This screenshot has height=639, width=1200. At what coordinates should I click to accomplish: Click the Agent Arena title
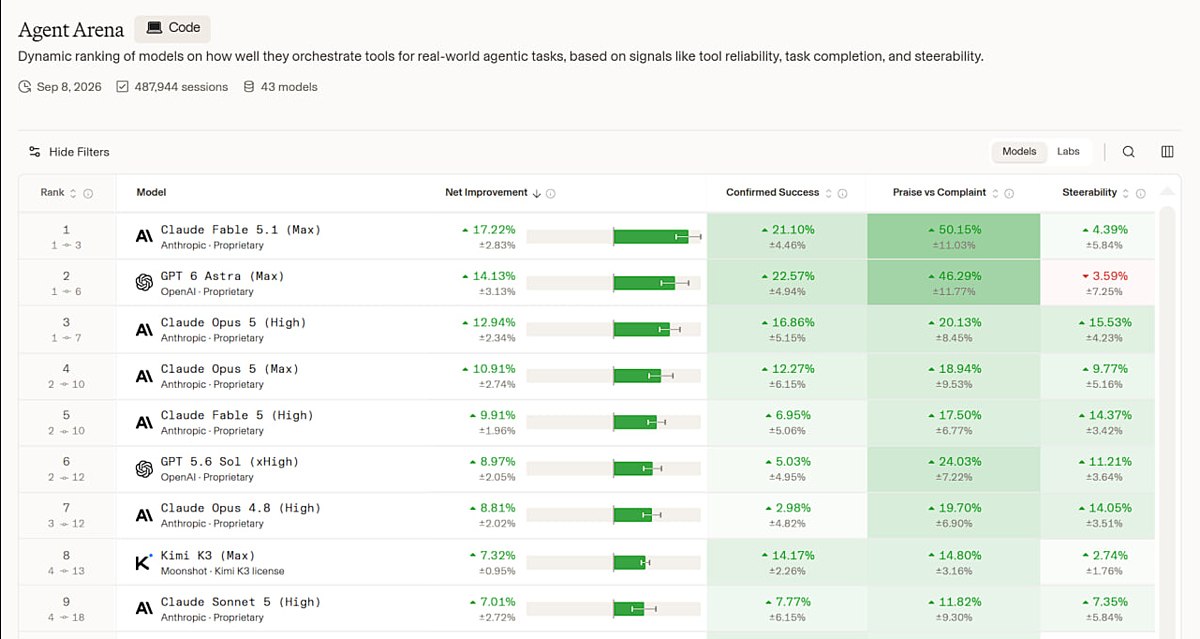71,30
